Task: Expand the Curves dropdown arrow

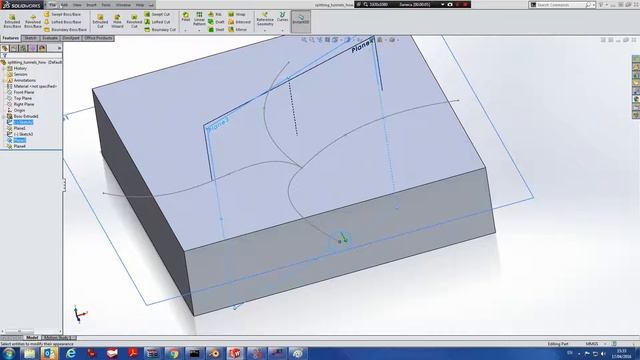Action: pyautogui.click(x=282, y=30)
